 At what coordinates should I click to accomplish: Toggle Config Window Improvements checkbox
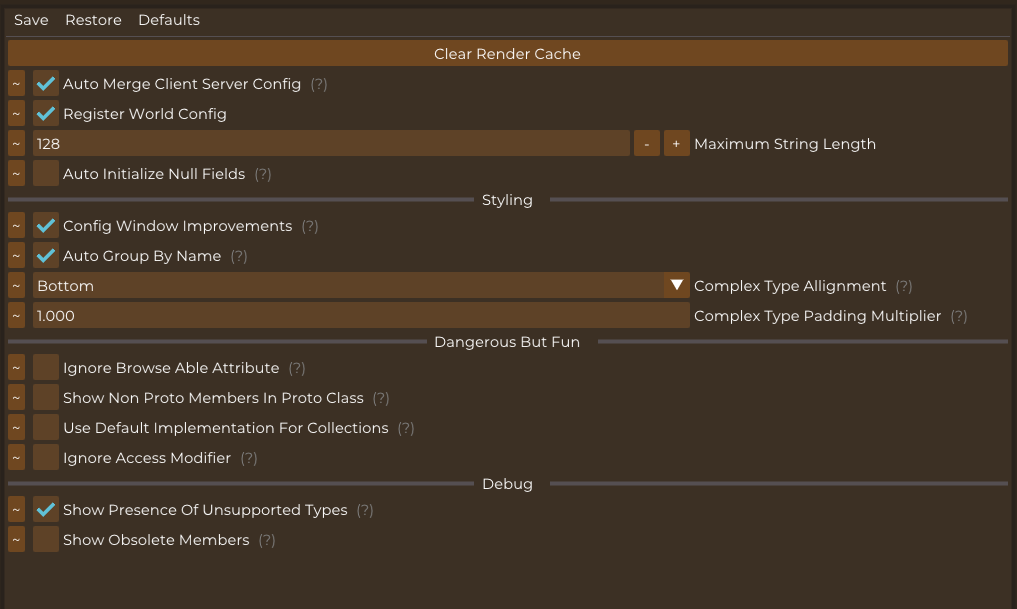[x=46, y=226]
